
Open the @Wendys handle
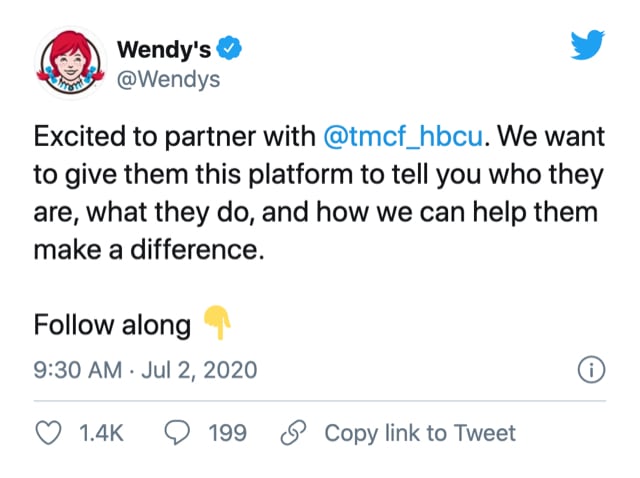pyautogui.click(x=169, y=79)
